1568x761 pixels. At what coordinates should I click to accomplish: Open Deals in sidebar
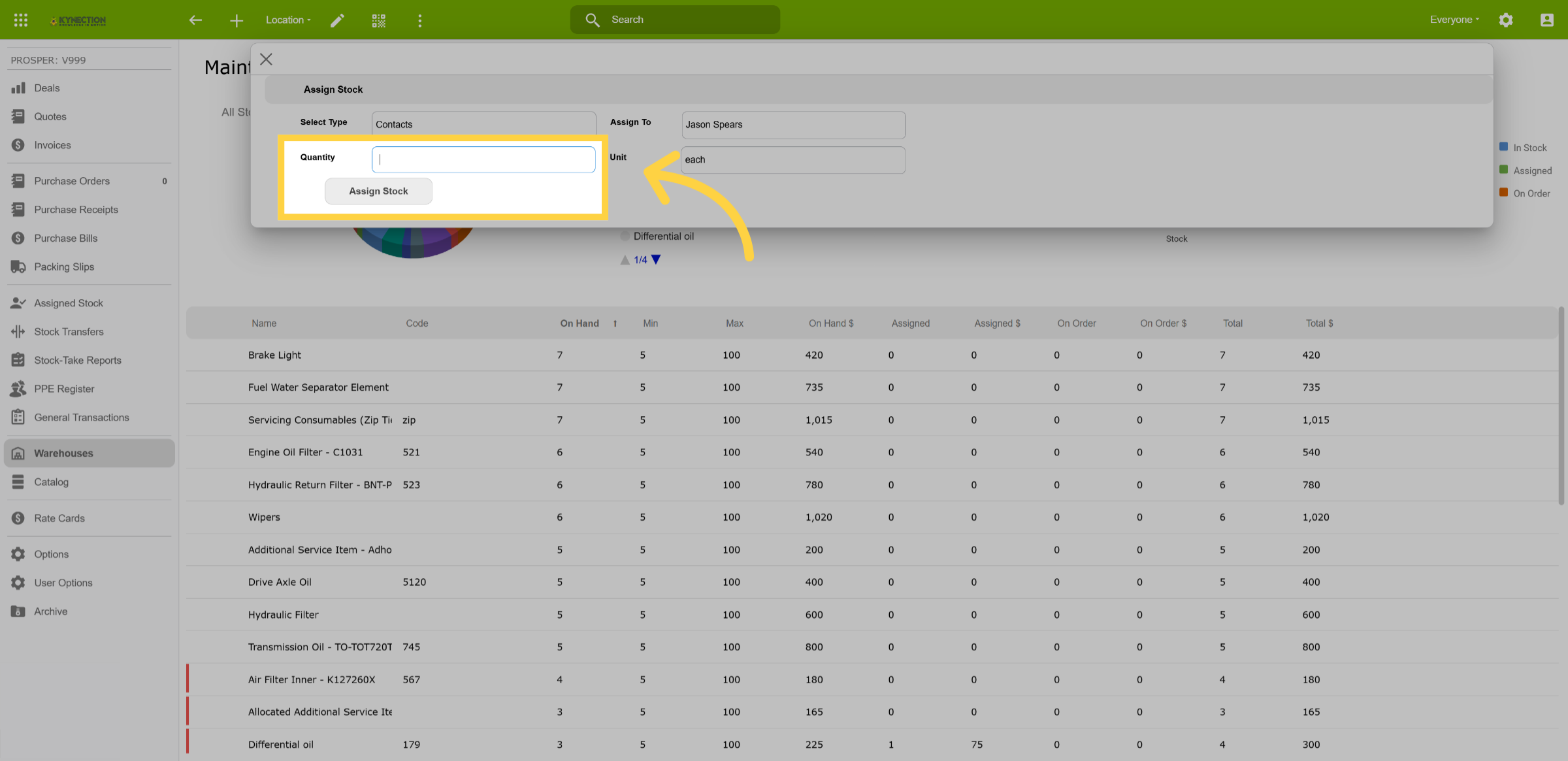pos(89,88)
